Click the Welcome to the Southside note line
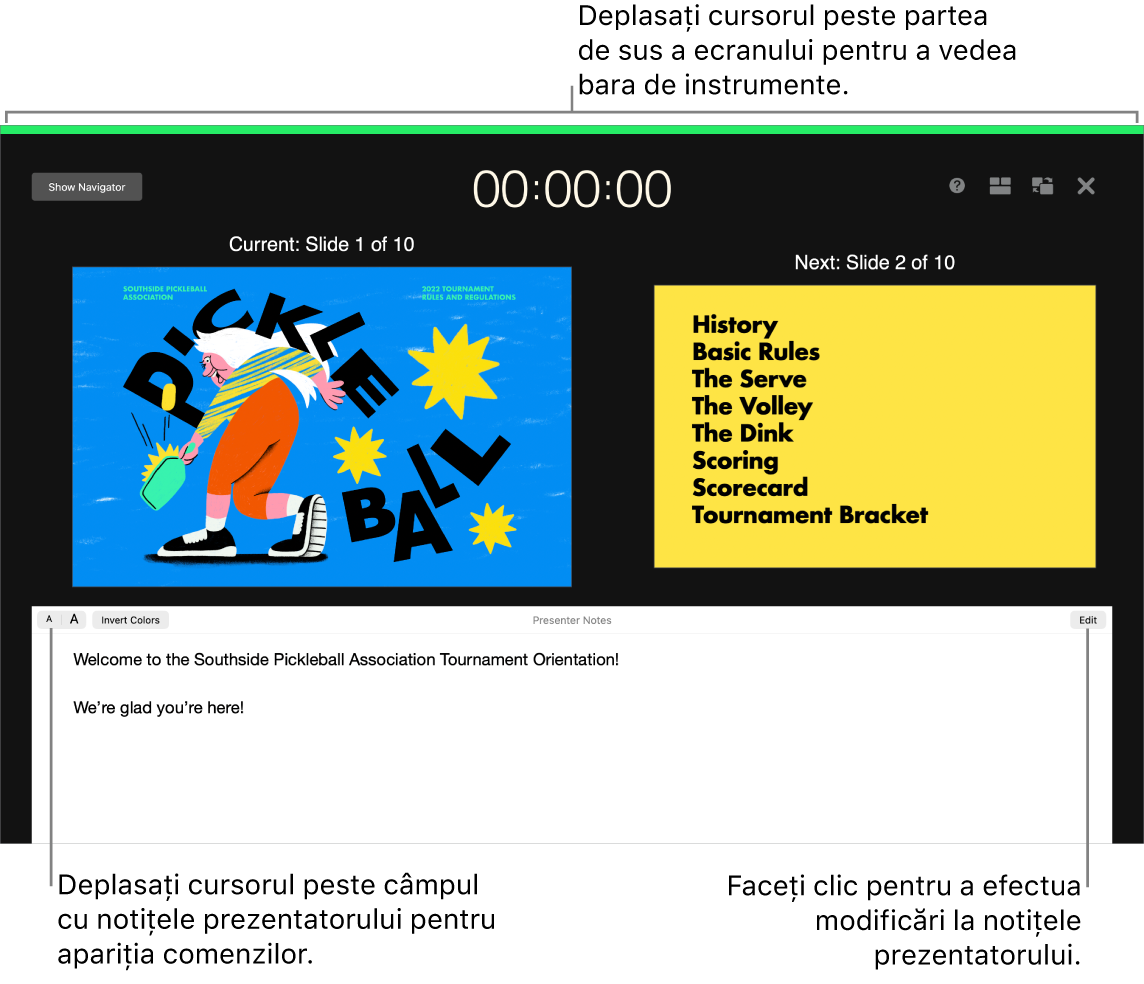Viewport: 1144px width, 984px height. 346,659
